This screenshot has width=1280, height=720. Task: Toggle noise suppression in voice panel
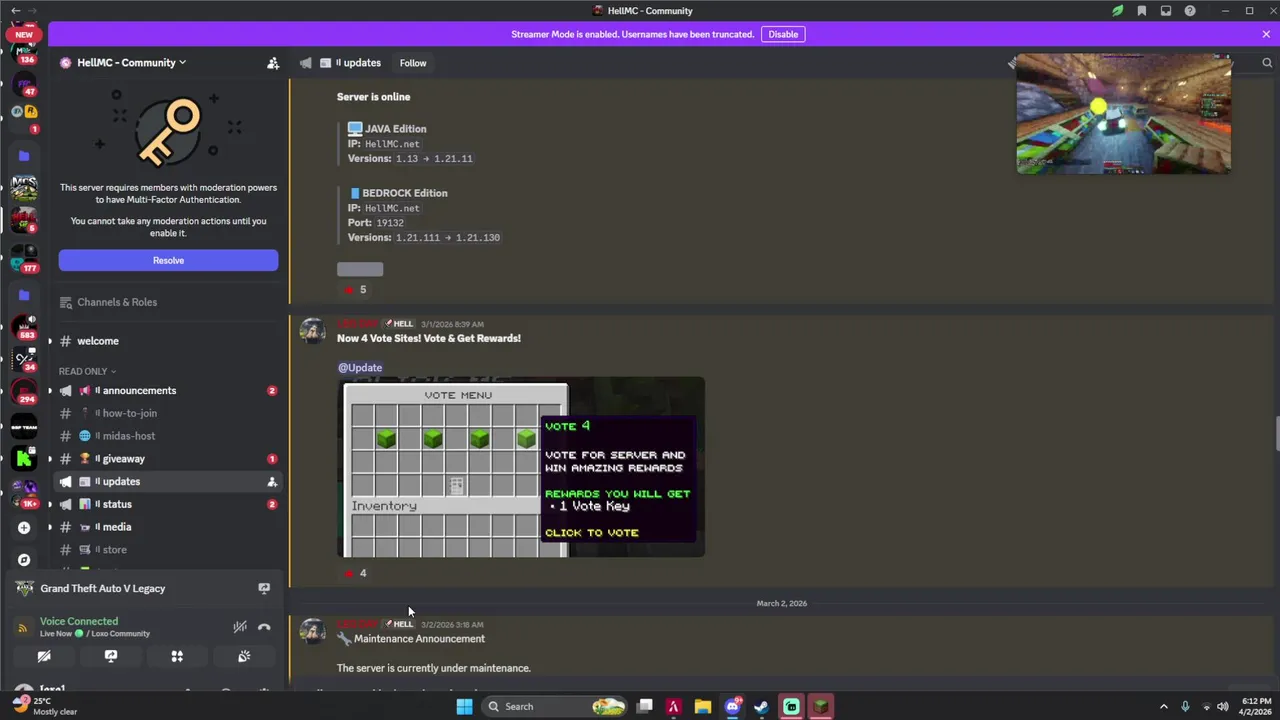(x=240, y=627)
